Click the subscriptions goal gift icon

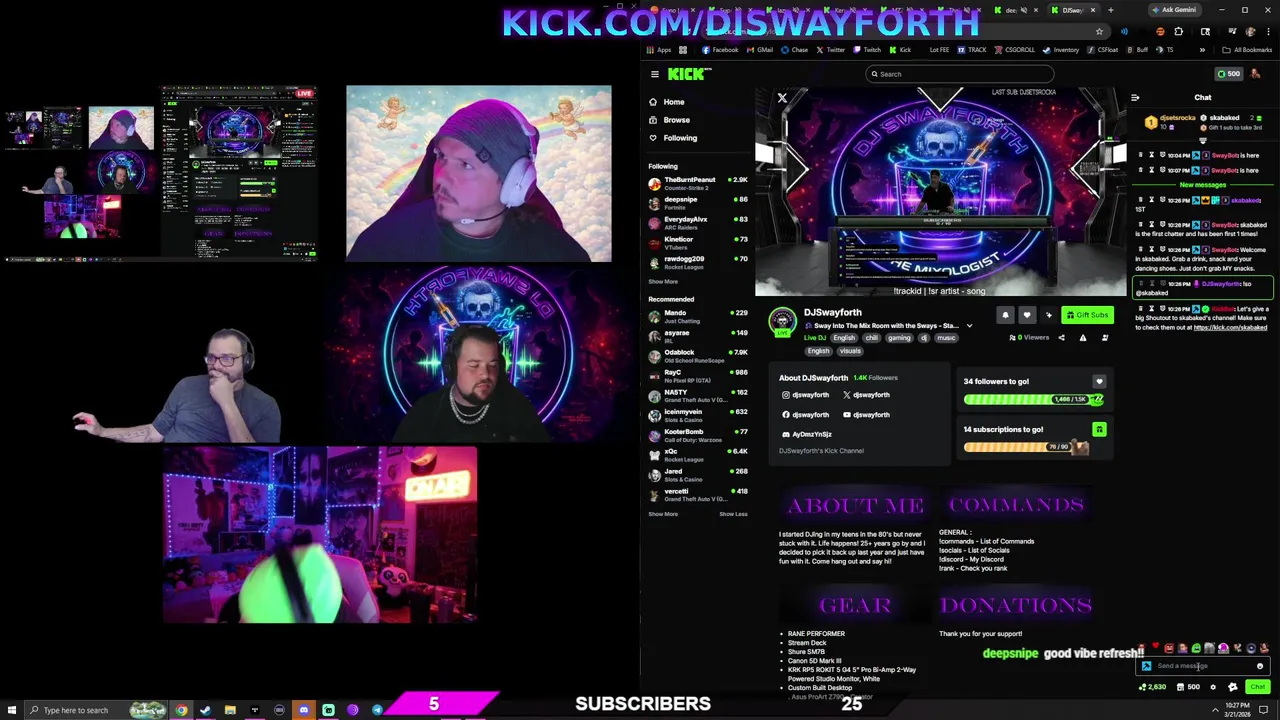(1099, 430)
